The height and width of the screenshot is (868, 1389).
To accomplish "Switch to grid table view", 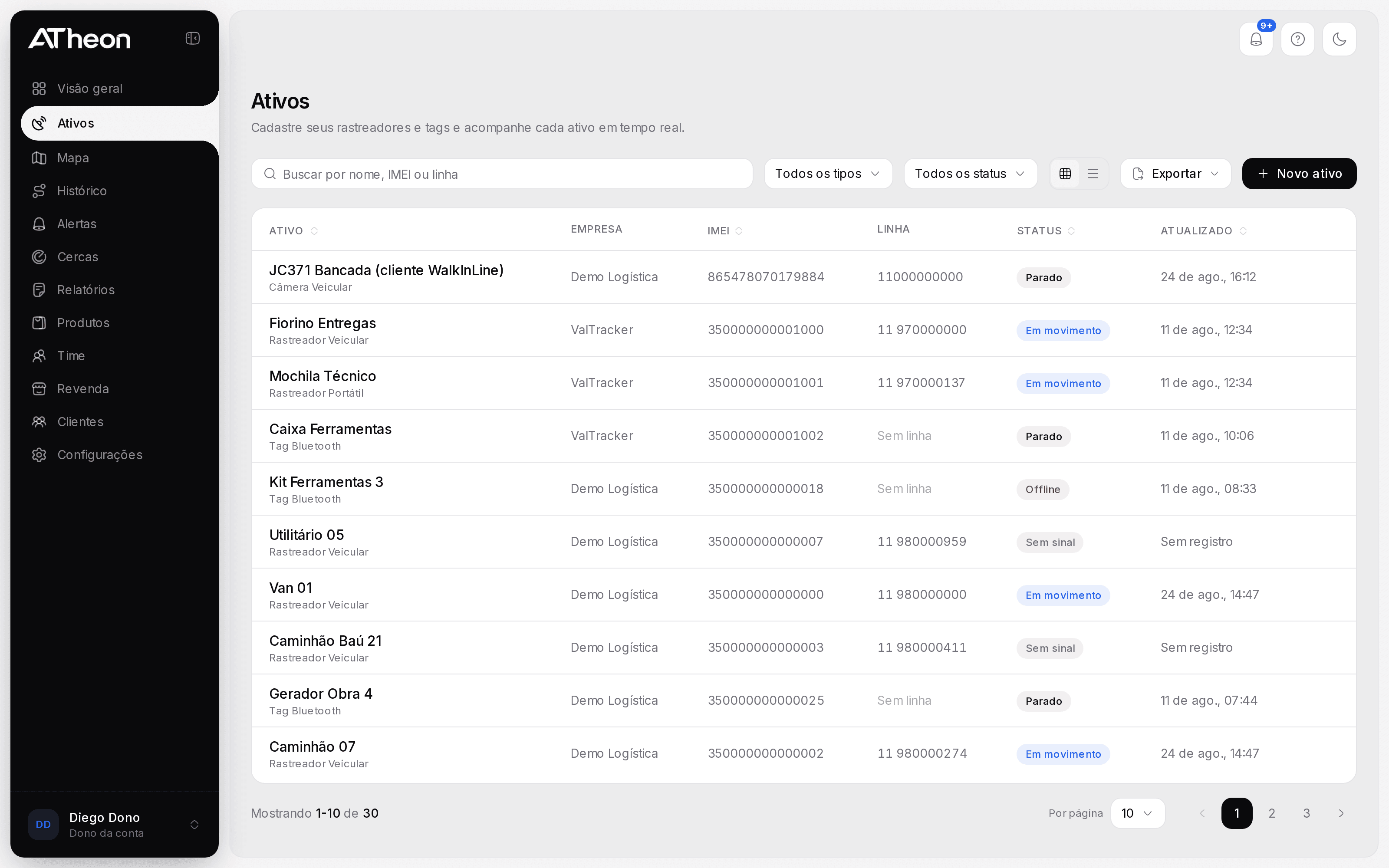I will point(1065,173).
